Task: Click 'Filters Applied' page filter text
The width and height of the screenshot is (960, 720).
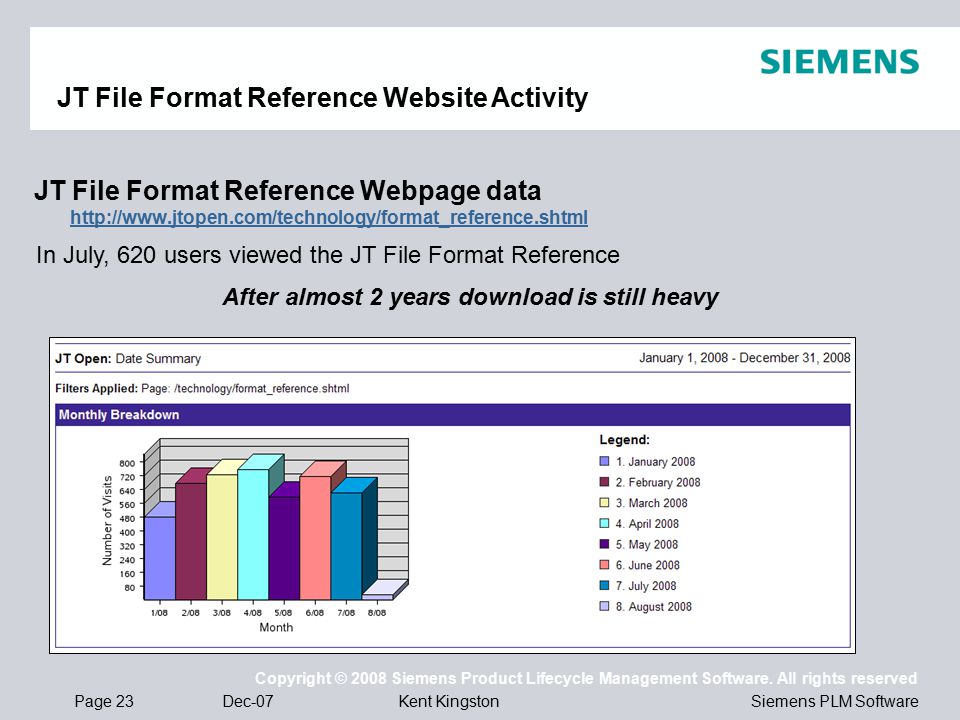Action: [202, 388]
